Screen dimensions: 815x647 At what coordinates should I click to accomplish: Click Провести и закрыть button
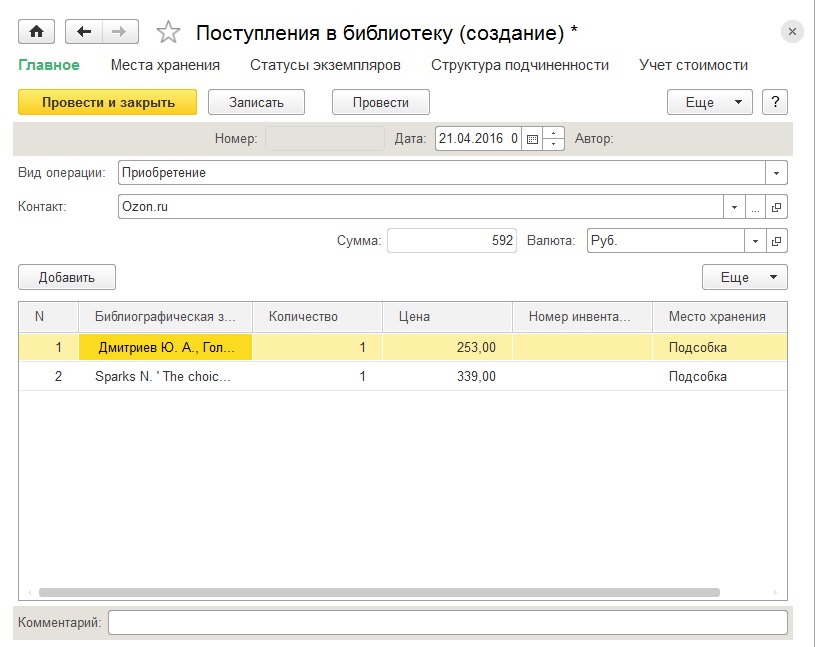(x=108, y=102)
